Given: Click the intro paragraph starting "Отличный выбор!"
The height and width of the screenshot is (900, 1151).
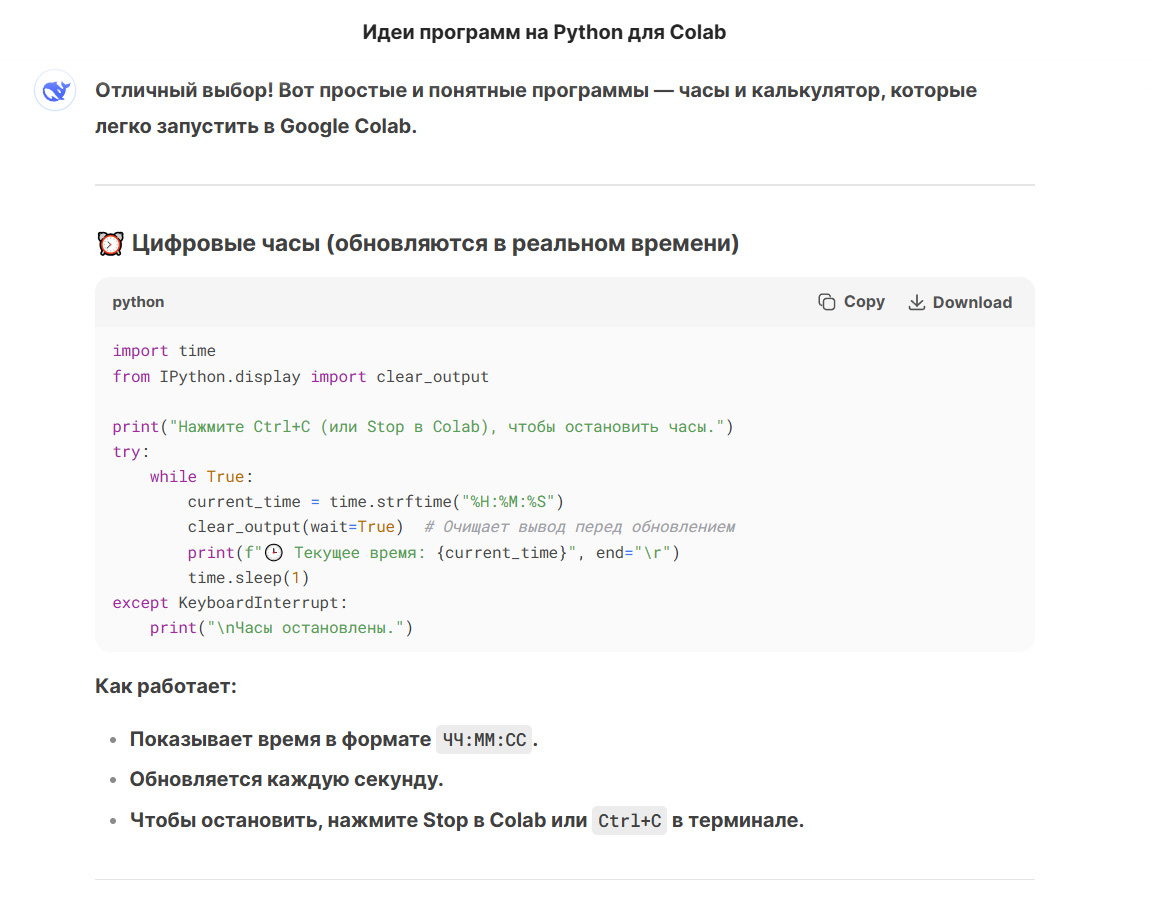Looking at the screenshot, I should click(x=536, y=108).
